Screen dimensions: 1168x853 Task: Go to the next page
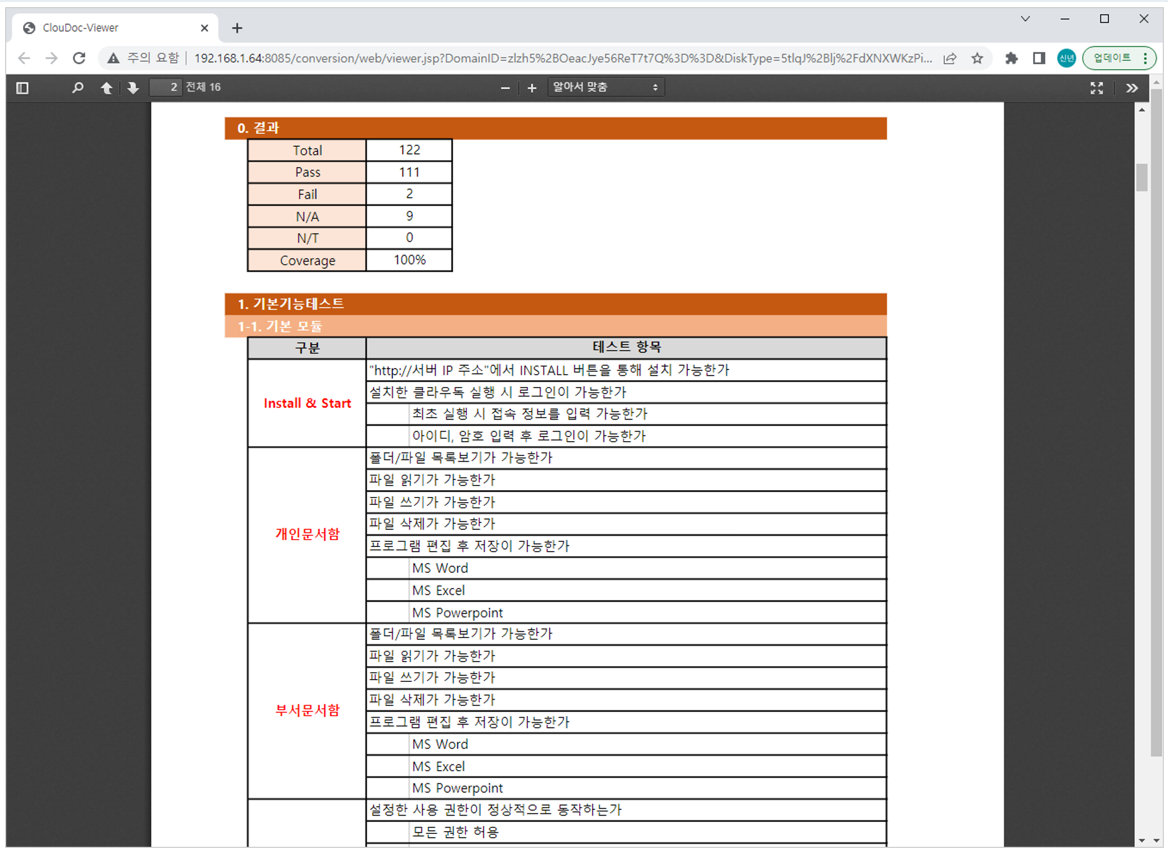[133, 88]
